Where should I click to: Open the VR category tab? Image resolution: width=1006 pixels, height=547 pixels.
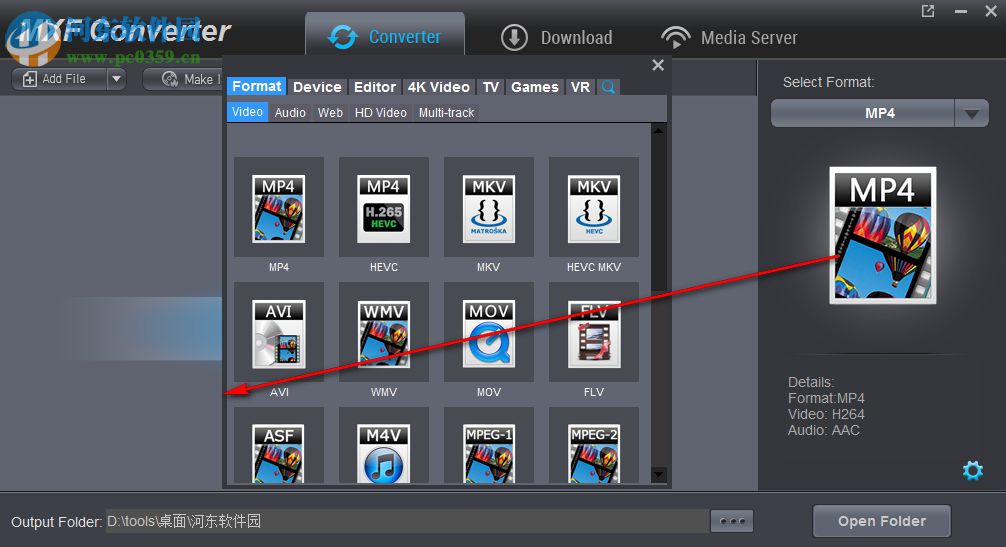coord(580,87)
